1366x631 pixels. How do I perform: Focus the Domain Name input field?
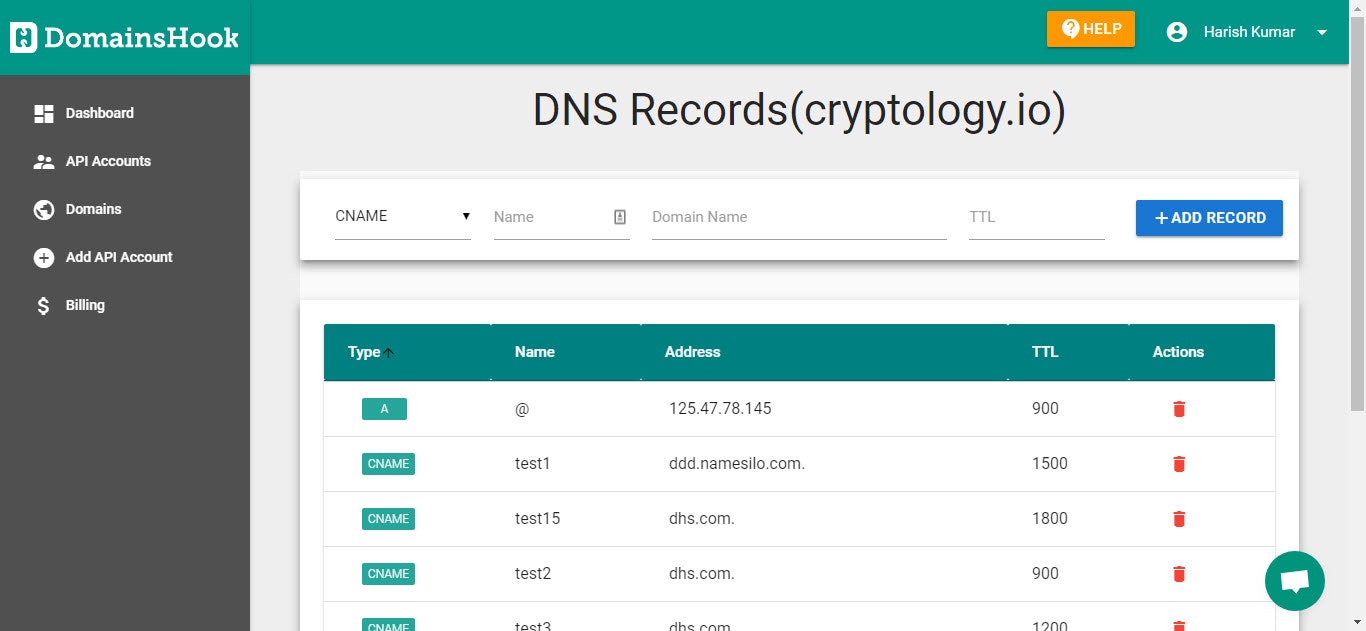point(799,217)
